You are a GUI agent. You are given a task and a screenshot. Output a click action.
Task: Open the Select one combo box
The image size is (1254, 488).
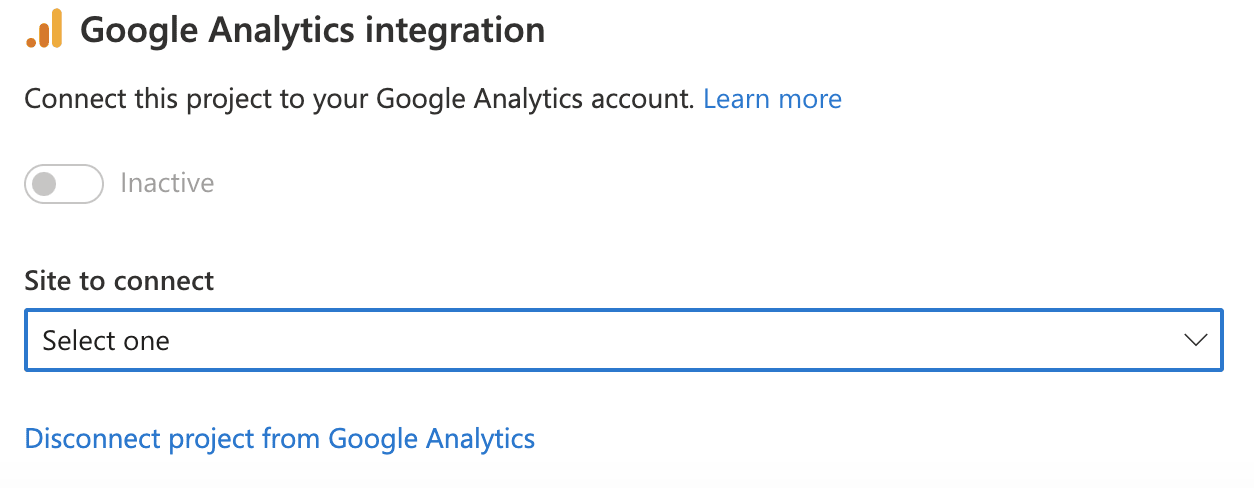coord(624,340)
